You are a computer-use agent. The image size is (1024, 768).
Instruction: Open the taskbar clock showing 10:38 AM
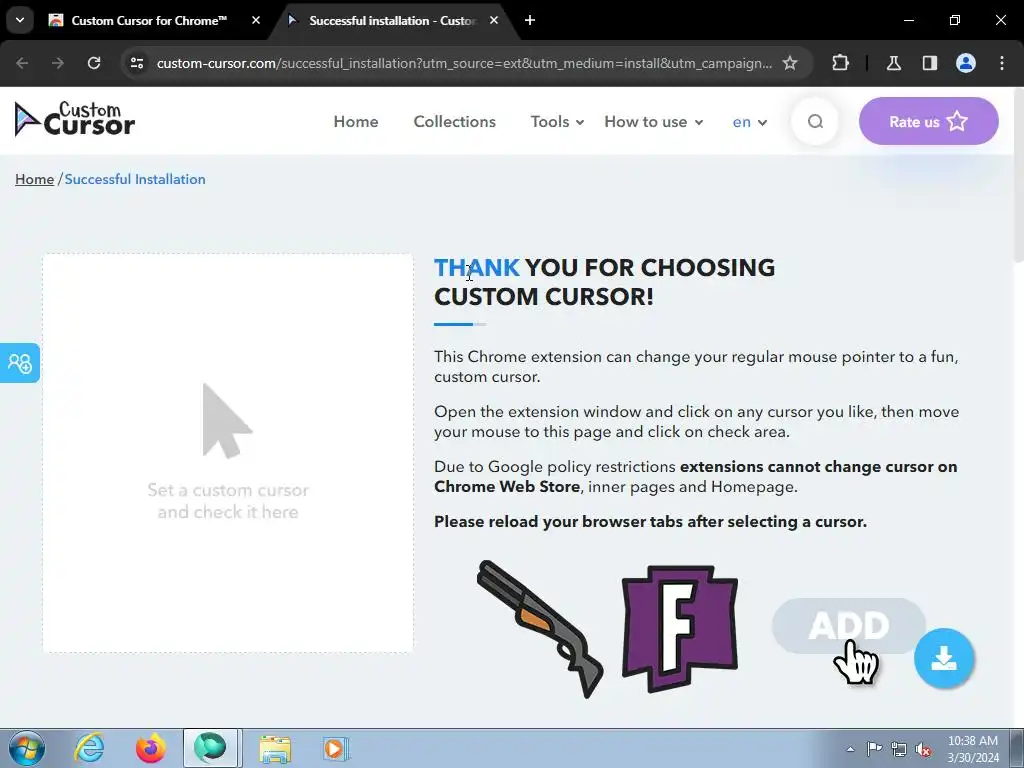973,749
